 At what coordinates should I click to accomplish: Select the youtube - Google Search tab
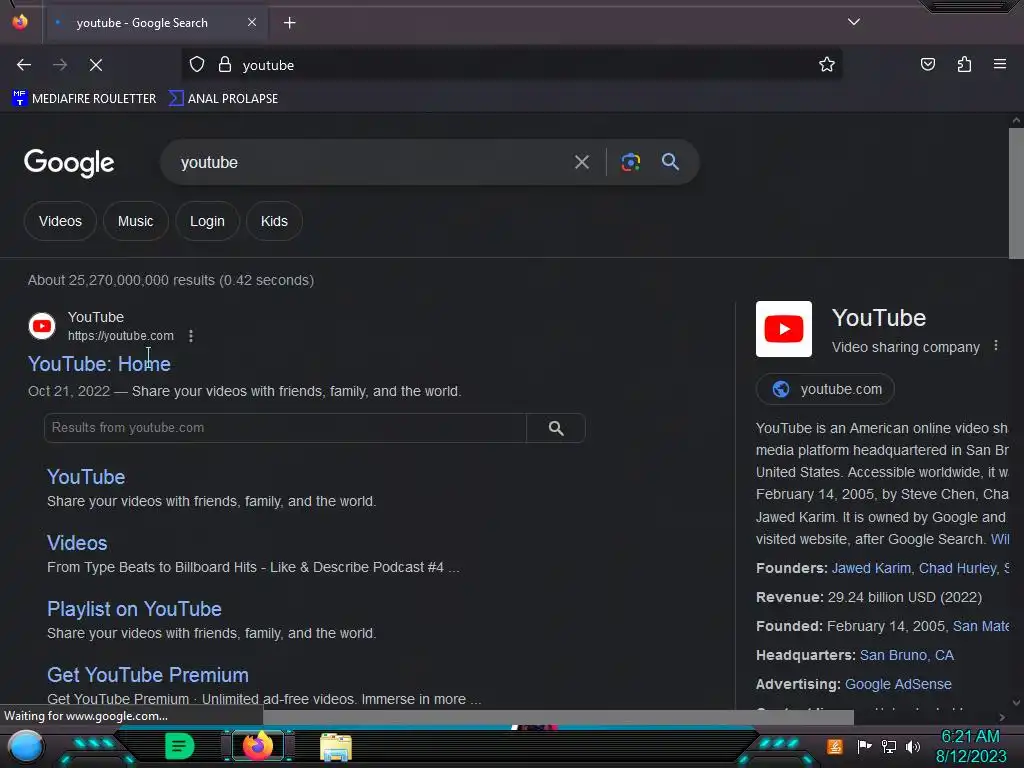click(x=155, y=23)
